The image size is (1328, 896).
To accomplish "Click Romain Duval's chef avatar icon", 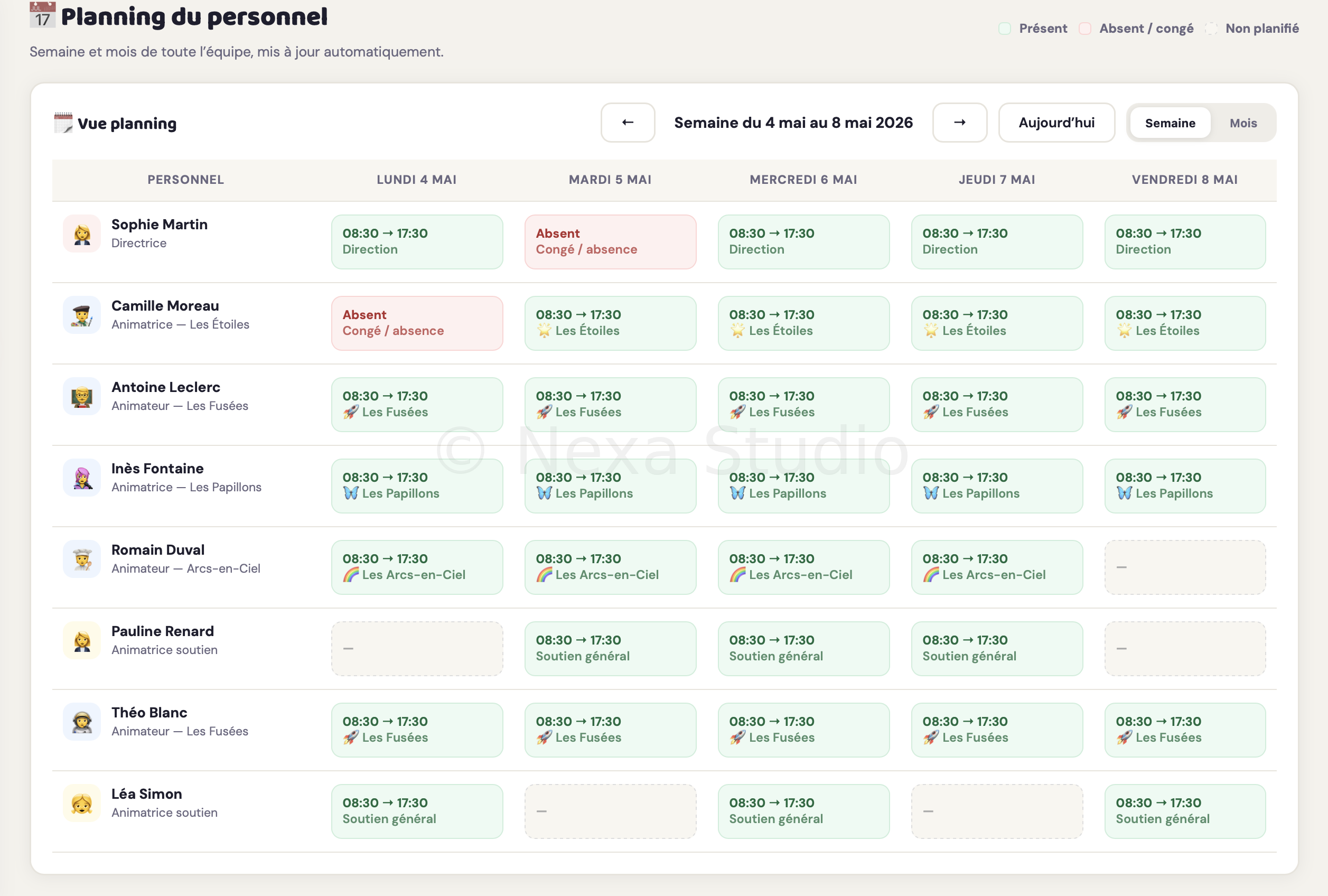I will 82,559.
